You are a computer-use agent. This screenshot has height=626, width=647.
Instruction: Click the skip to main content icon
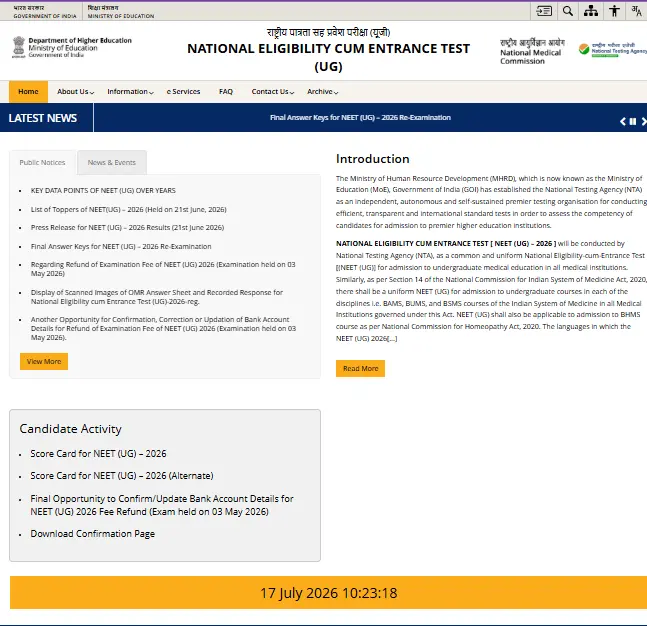pyautogui.click(x=544, y=11)
